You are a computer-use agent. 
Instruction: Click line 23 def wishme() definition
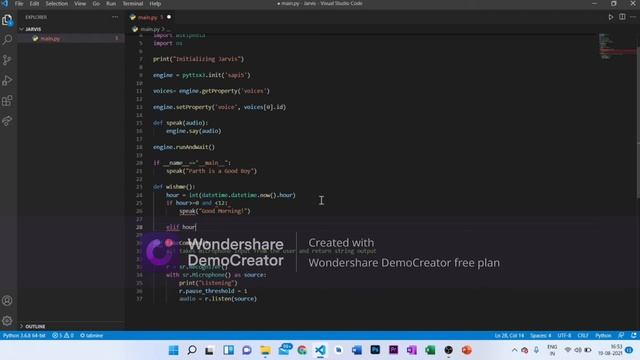click(x=174, y=187)
